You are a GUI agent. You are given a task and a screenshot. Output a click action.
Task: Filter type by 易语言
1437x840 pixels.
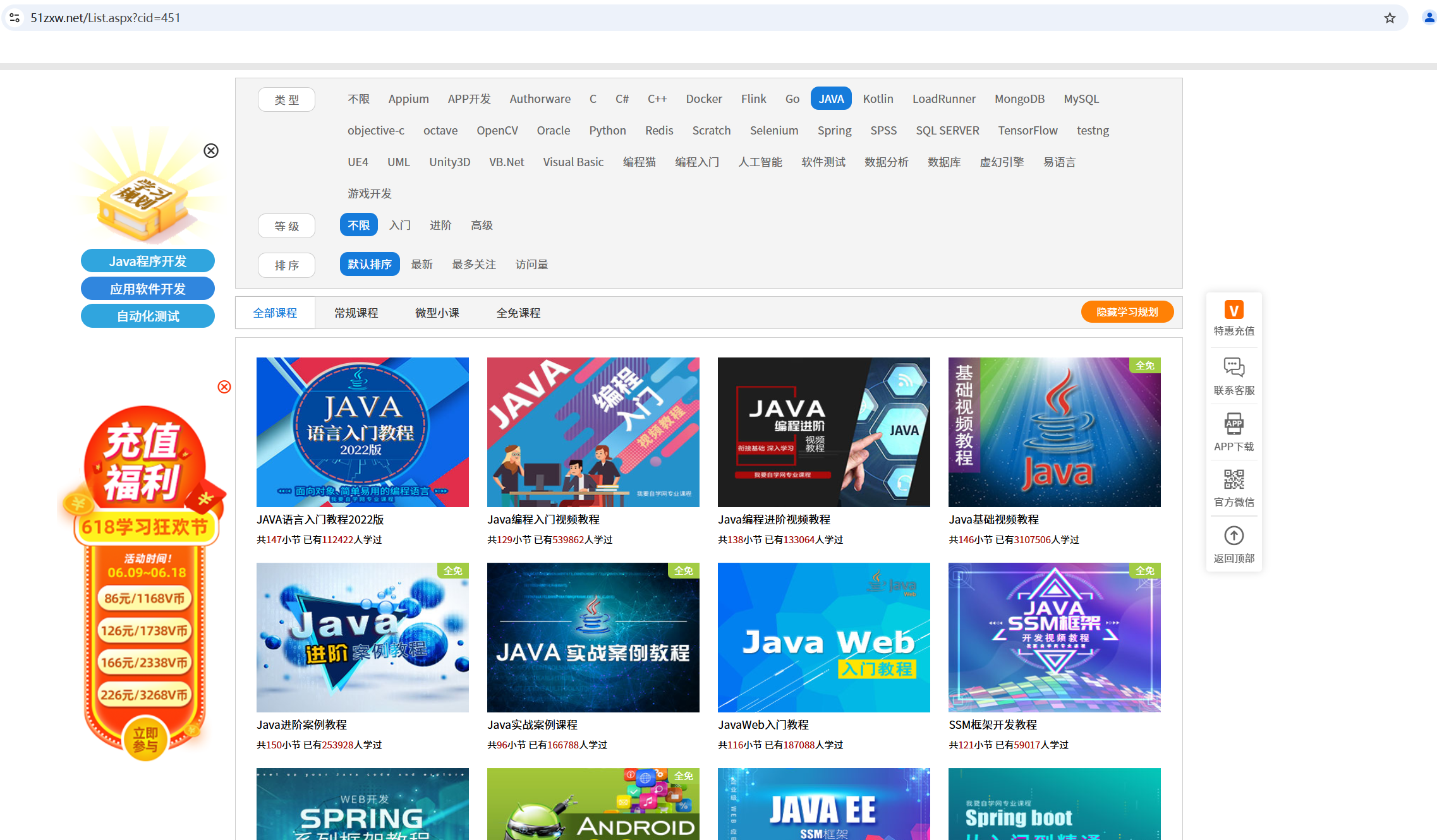[x=1059, y=162]
